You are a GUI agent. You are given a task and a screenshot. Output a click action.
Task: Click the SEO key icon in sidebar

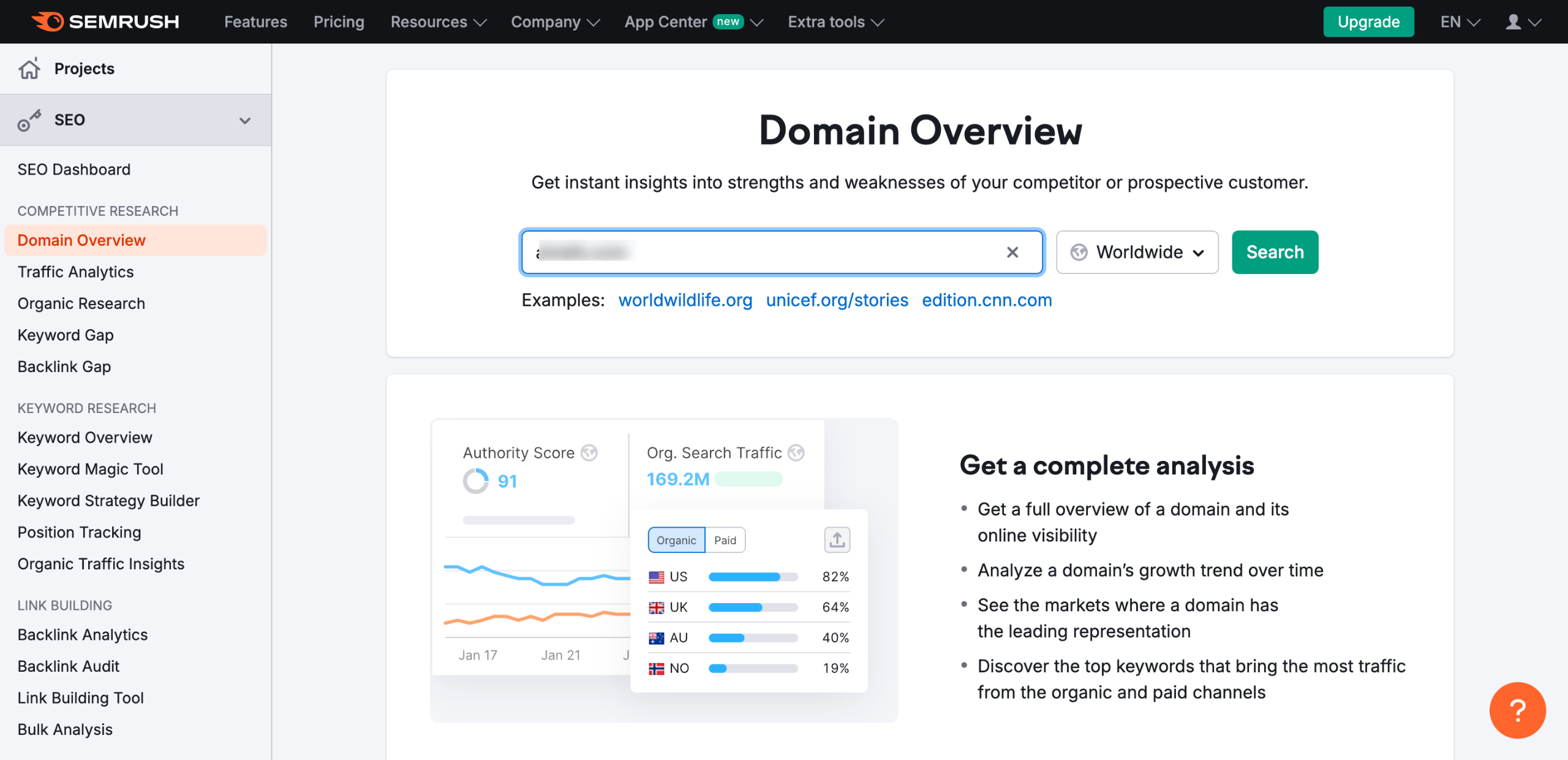click(29, 120)
